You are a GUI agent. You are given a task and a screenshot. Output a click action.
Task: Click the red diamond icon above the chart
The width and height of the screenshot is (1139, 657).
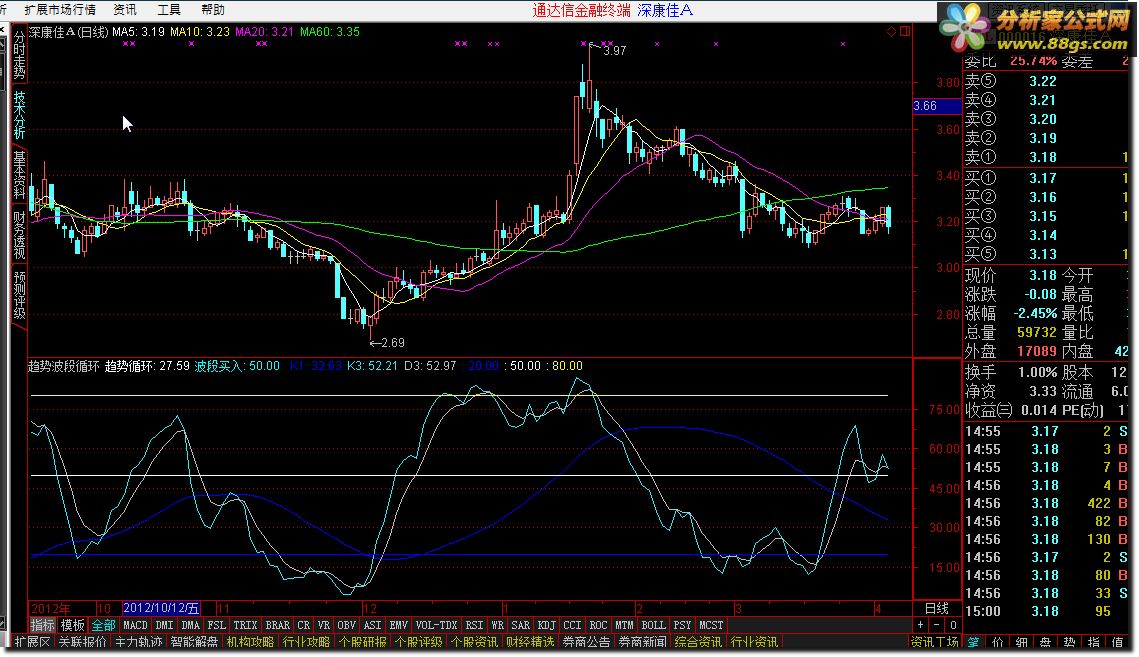pos(891,31)
